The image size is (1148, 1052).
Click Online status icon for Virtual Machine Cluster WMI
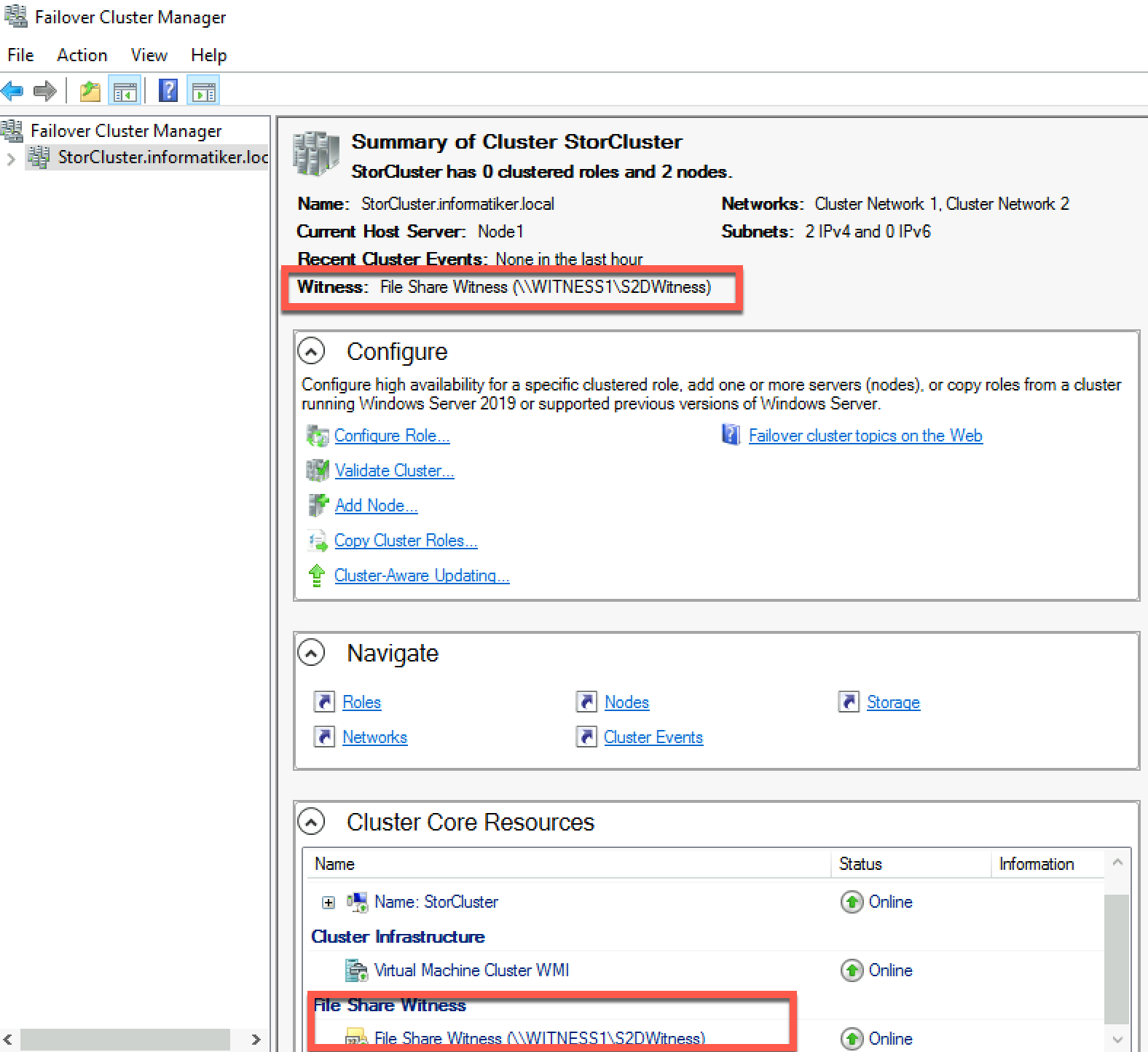tap(852, 970)
